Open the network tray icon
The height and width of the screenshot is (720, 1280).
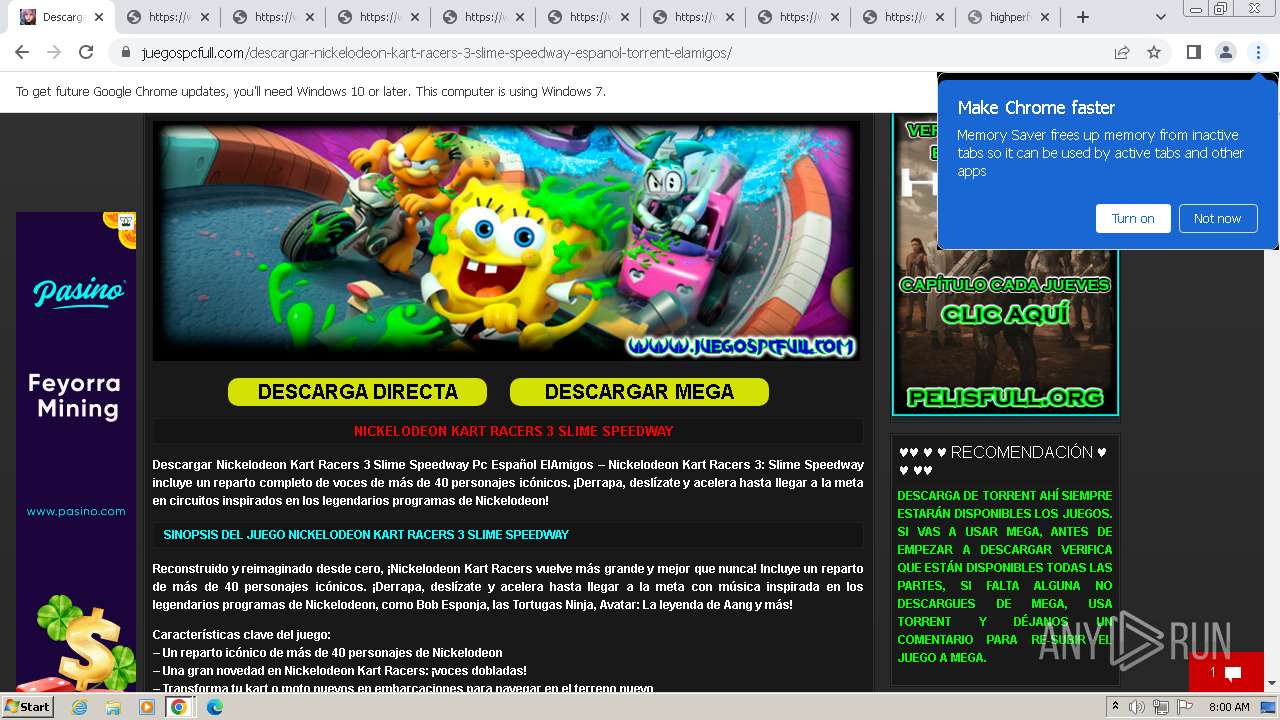click(x=1161, y=707)
